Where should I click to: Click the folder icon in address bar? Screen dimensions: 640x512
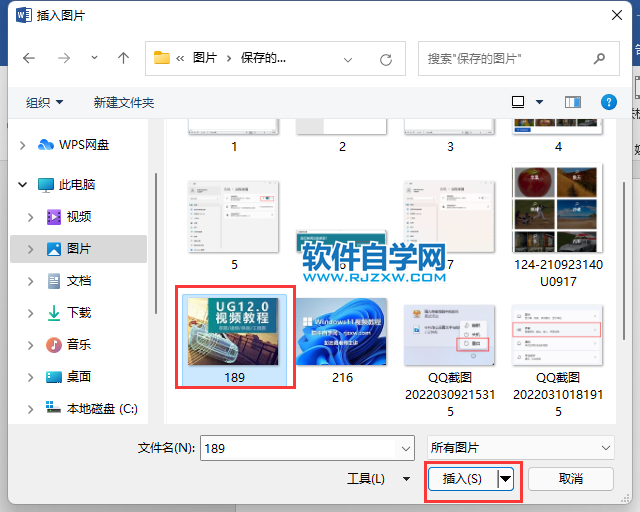click(x=162, y=58)
